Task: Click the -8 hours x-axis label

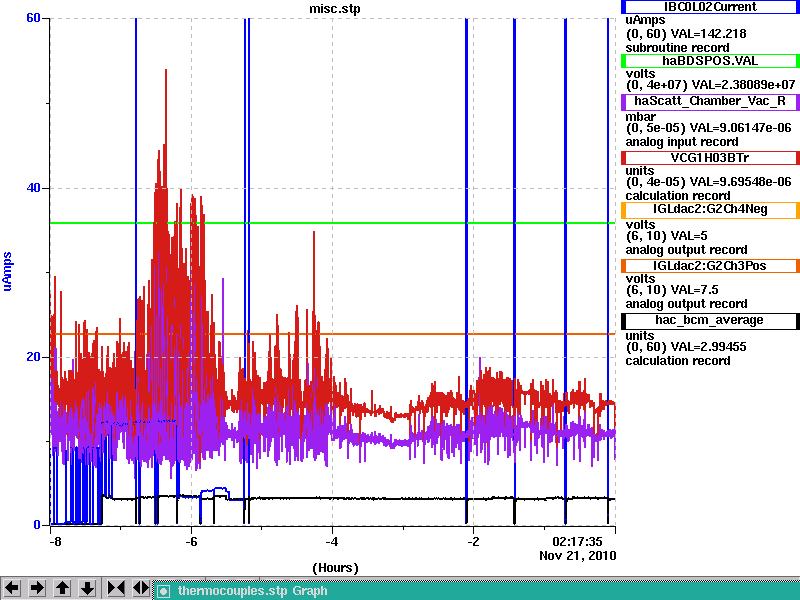Action: pos(55,541)
